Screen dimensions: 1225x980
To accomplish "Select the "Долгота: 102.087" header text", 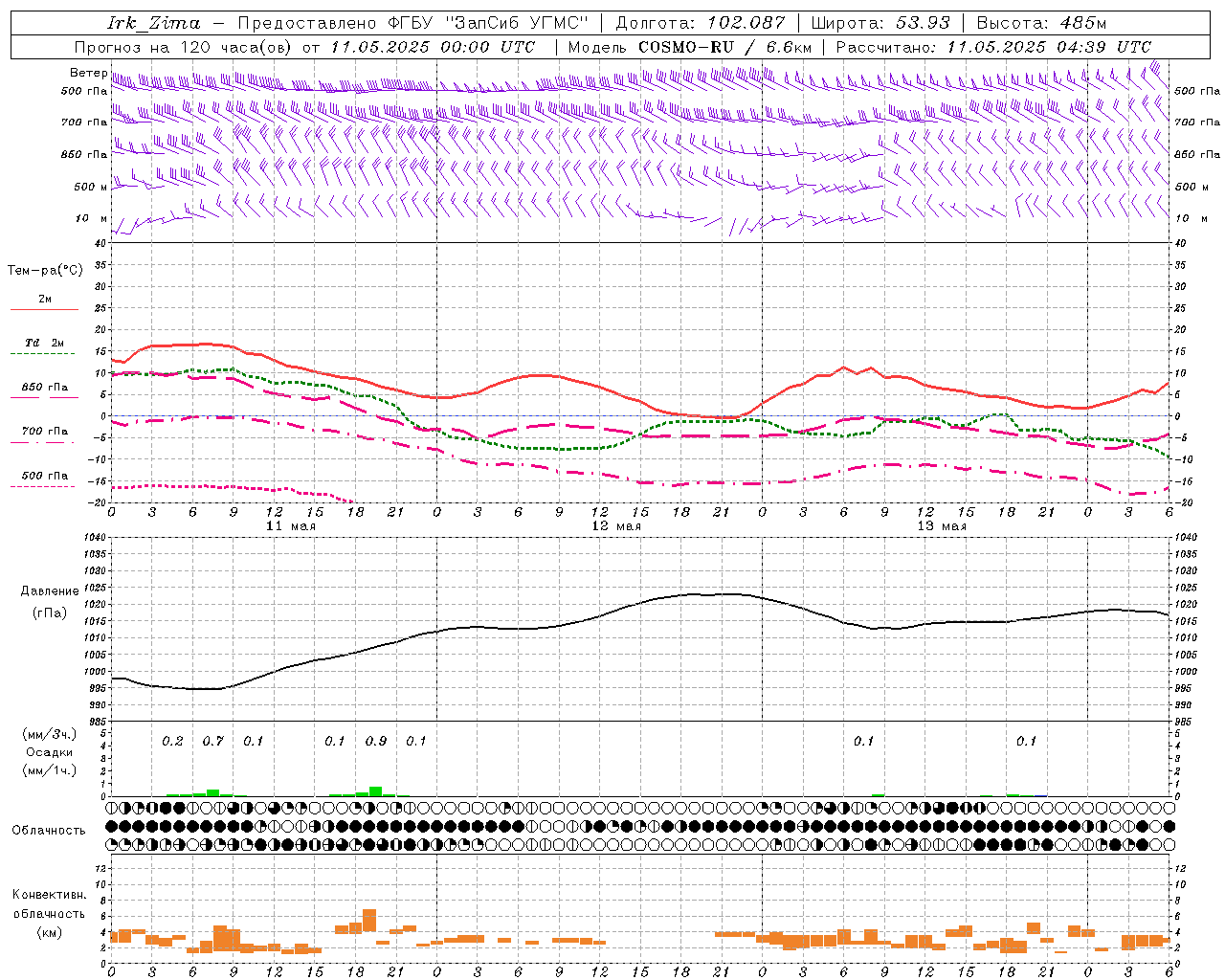I will click(701, 23).
